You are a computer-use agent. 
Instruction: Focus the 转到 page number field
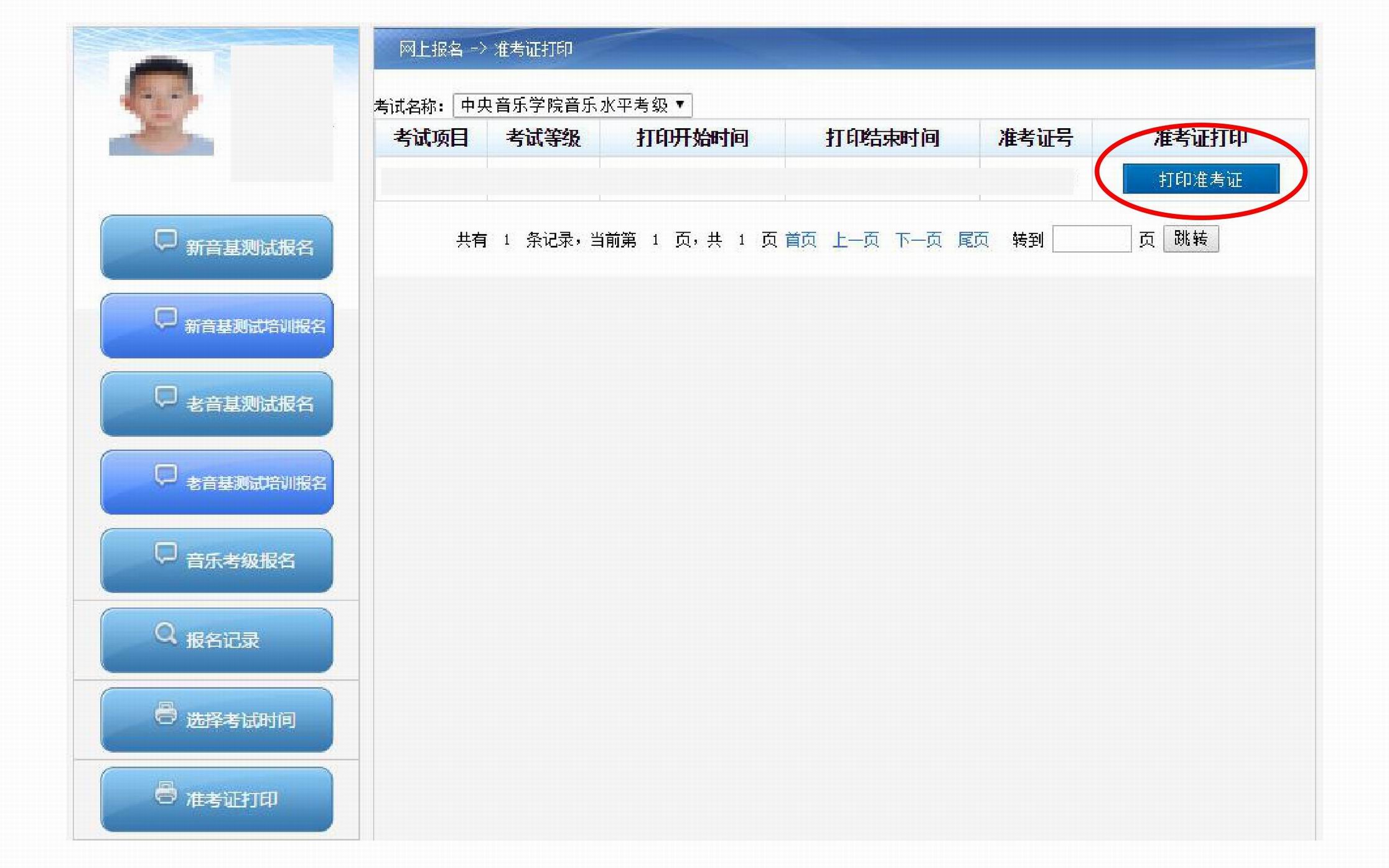(1092, 239)
